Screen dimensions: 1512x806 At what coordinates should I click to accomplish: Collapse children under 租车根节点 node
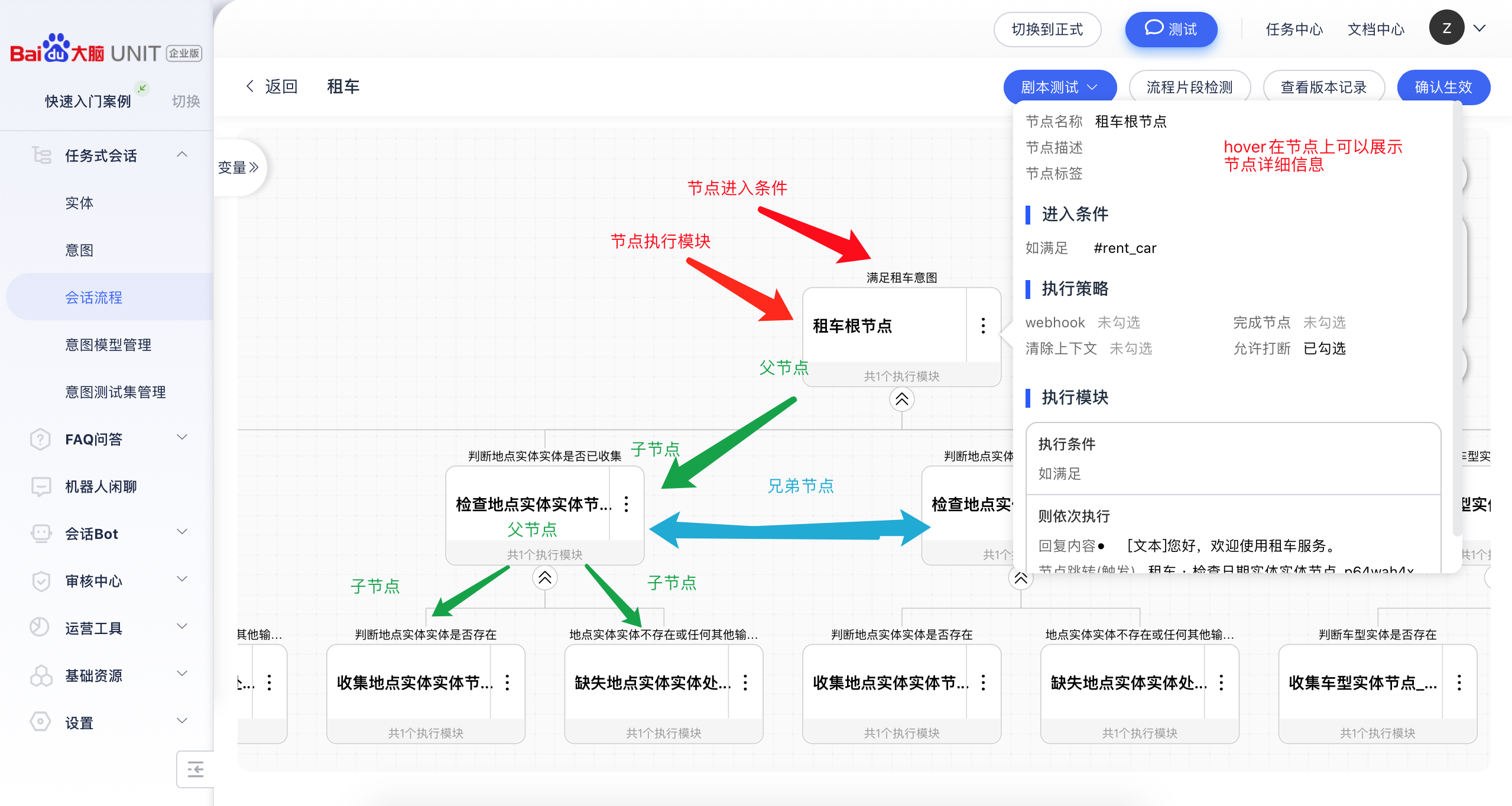tap(901, 399)
